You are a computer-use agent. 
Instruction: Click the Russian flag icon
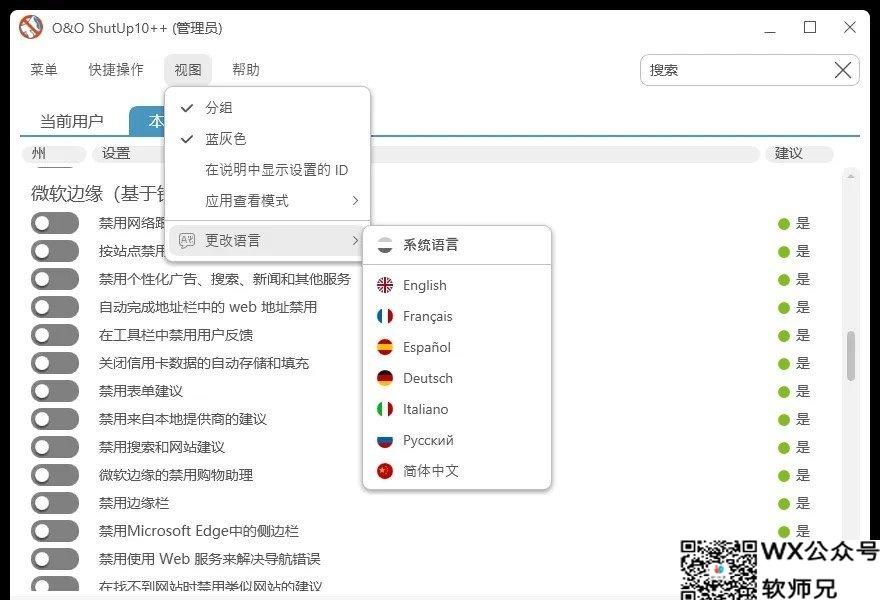click(385, 440)
